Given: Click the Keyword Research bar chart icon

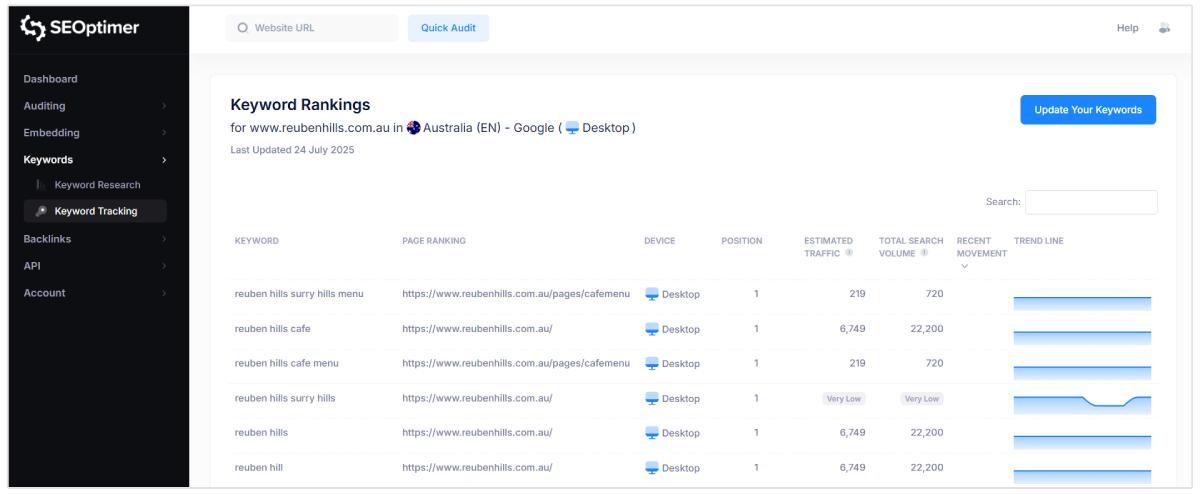Looking at the screenshot, I should [41, 185].
